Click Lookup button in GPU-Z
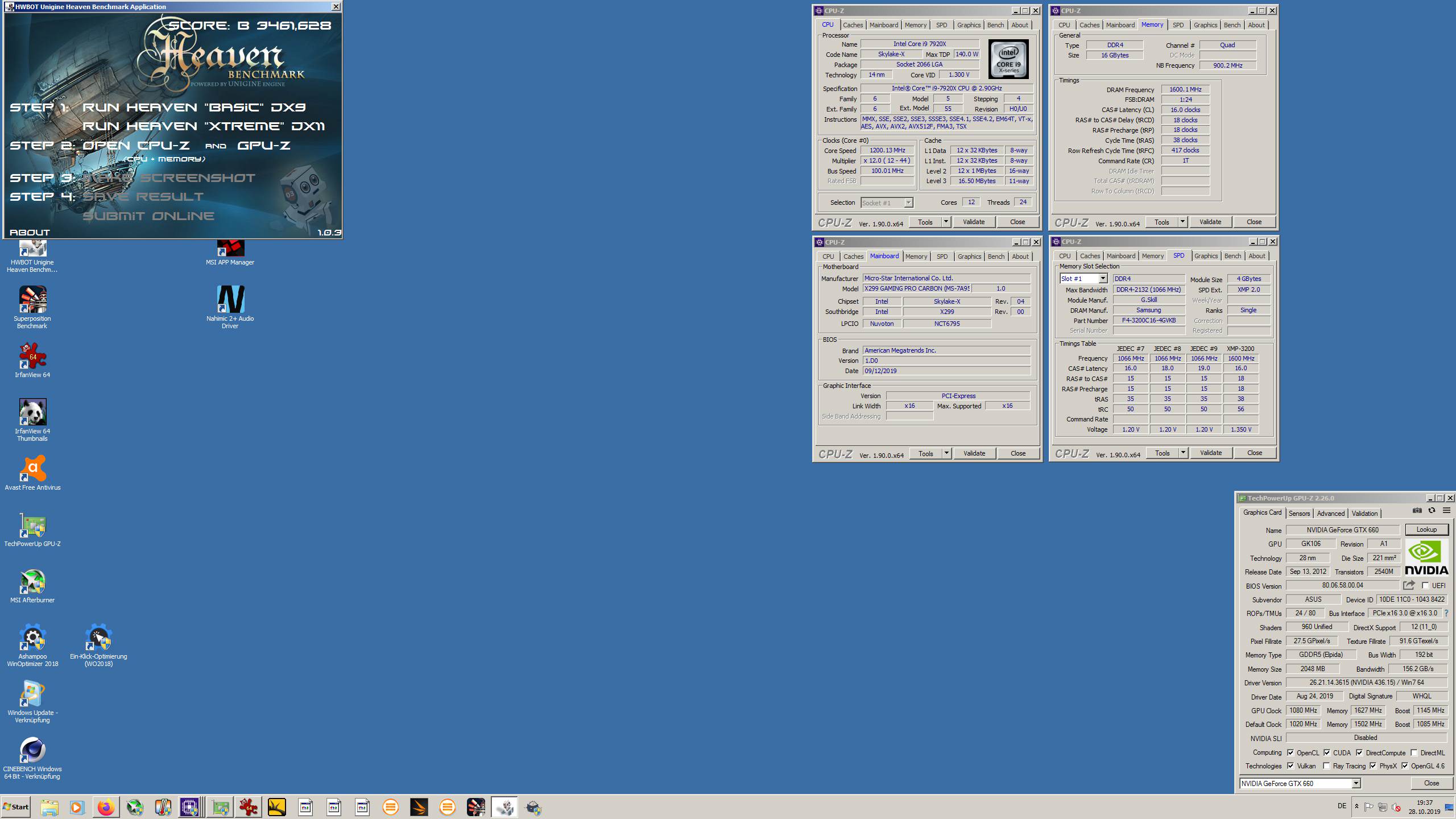The width and height of the screenshot is (1456, 819). (1426, 530)
